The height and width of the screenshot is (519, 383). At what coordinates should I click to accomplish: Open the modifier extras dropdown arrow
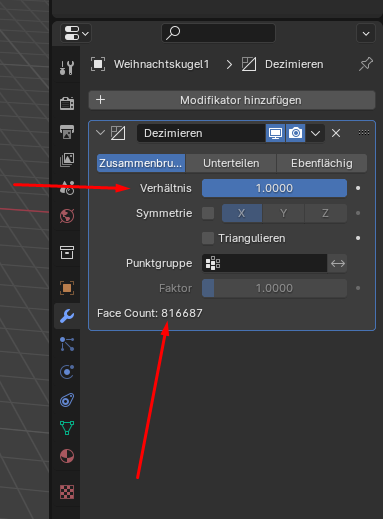tap(315, 133)
